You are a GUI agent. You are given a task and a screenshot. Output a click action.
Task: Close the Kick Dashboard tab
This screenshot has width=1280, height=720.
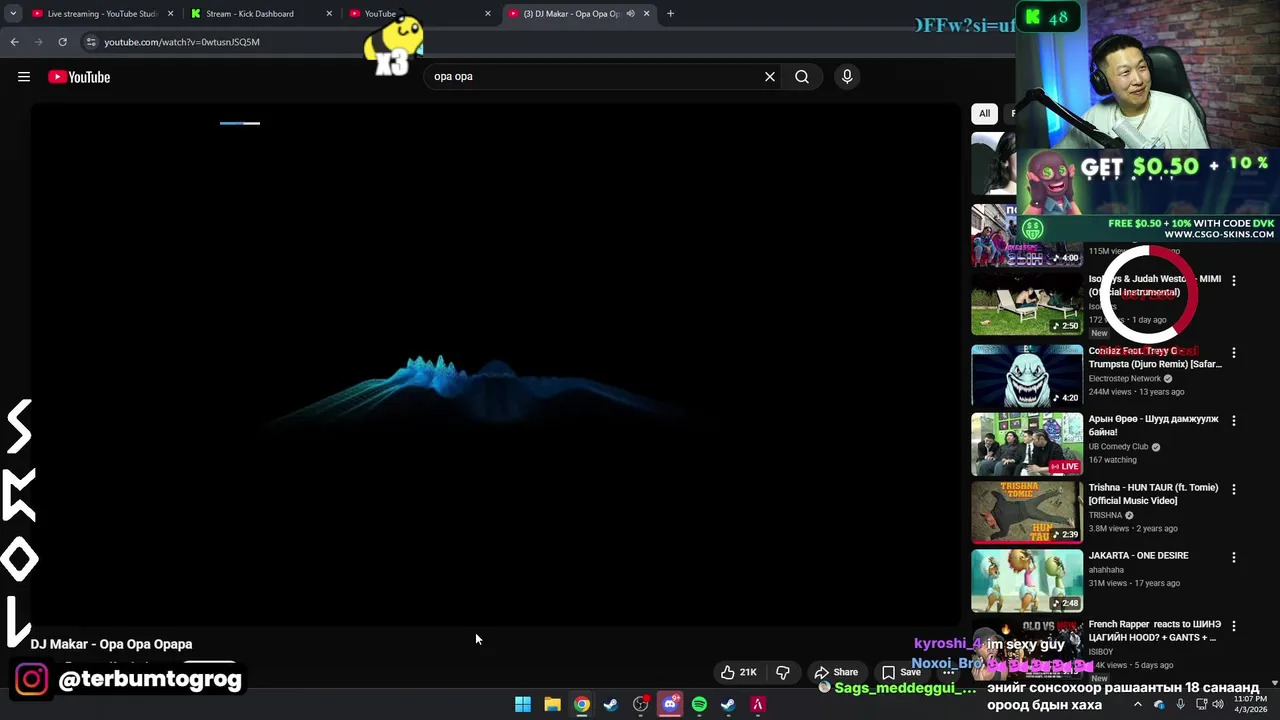pos(329,14)
